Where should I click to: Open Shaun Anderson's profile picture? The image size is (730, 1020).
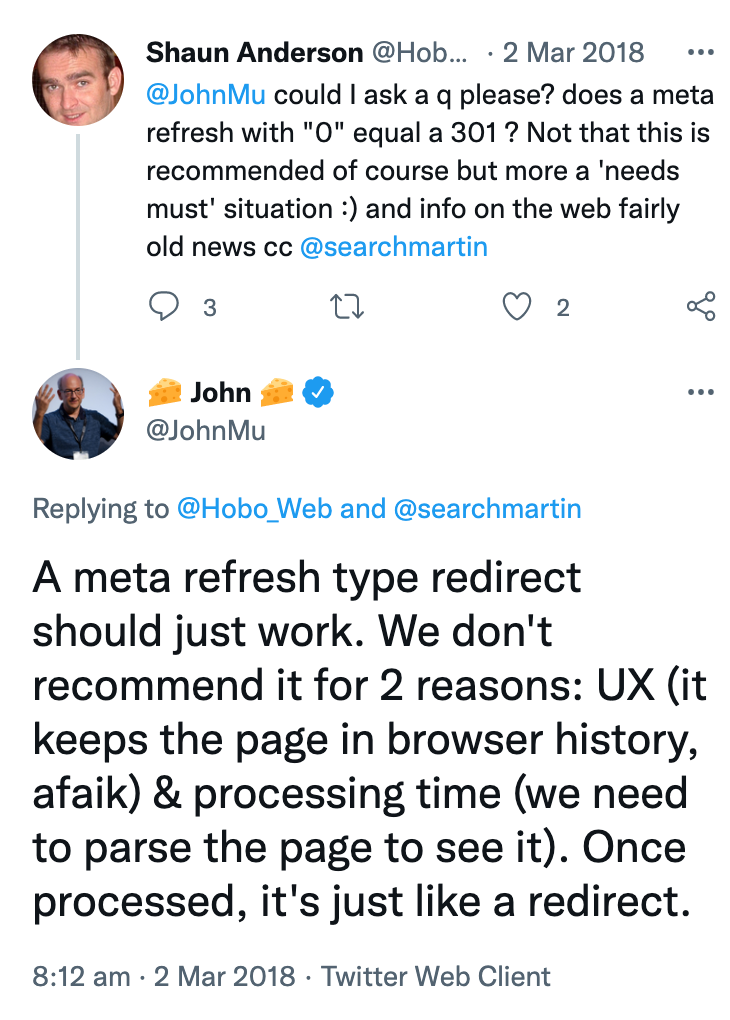pyautogui.click(x=79, y=81)
